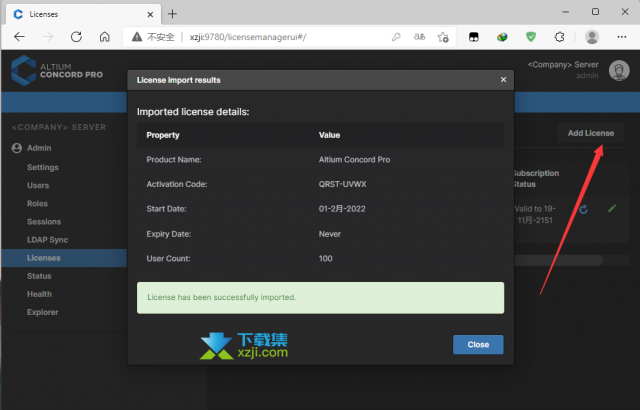Image resolution: width=640 pixels, height=410 pixels.
Task: Click the not-secure warning icon
Action: pos(137,37)
